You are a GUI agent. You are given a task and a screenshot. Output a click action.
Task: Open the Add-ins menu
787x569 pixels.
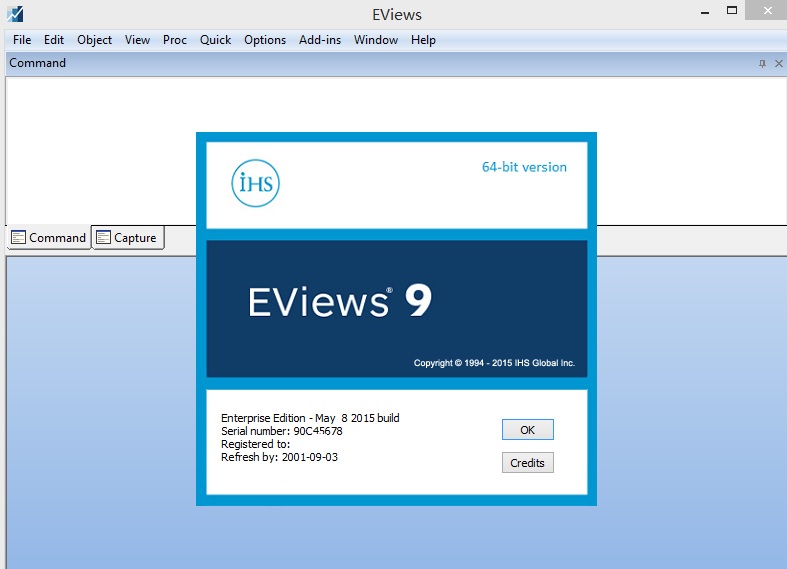[320, 40]
